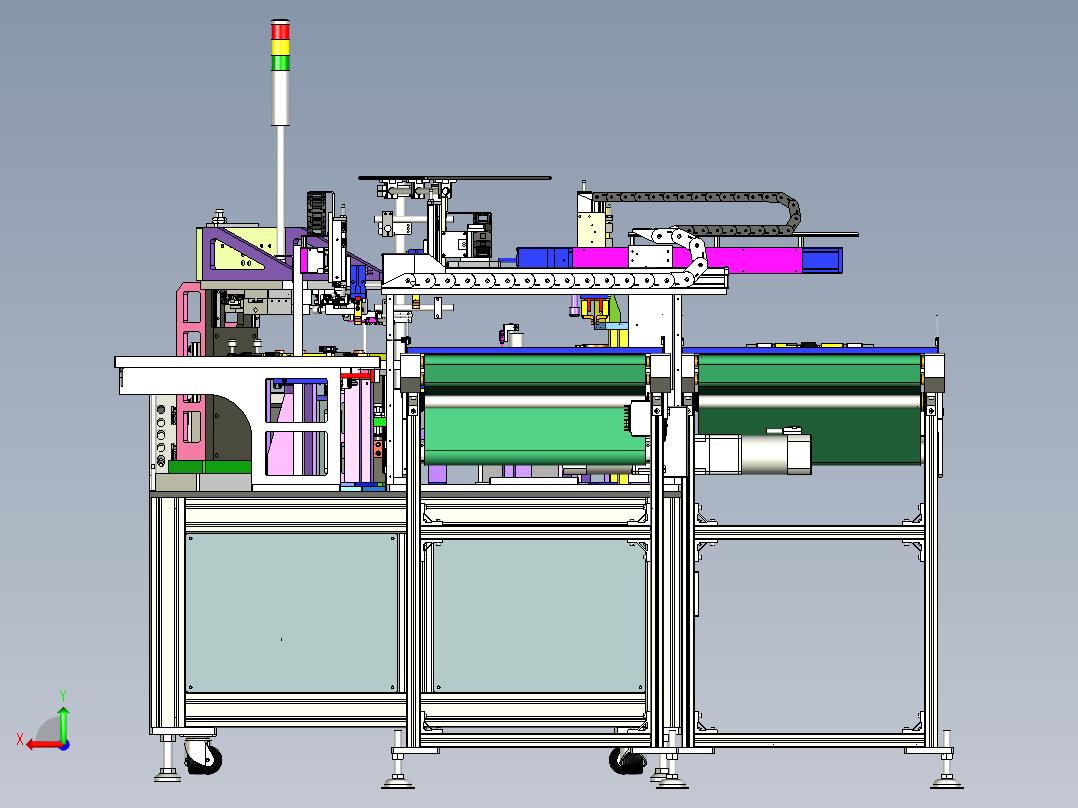The height and width of the screenshot is (808, 1078).
Task: Click the blue origin ball of the axis triad
Action: [64, 745]
